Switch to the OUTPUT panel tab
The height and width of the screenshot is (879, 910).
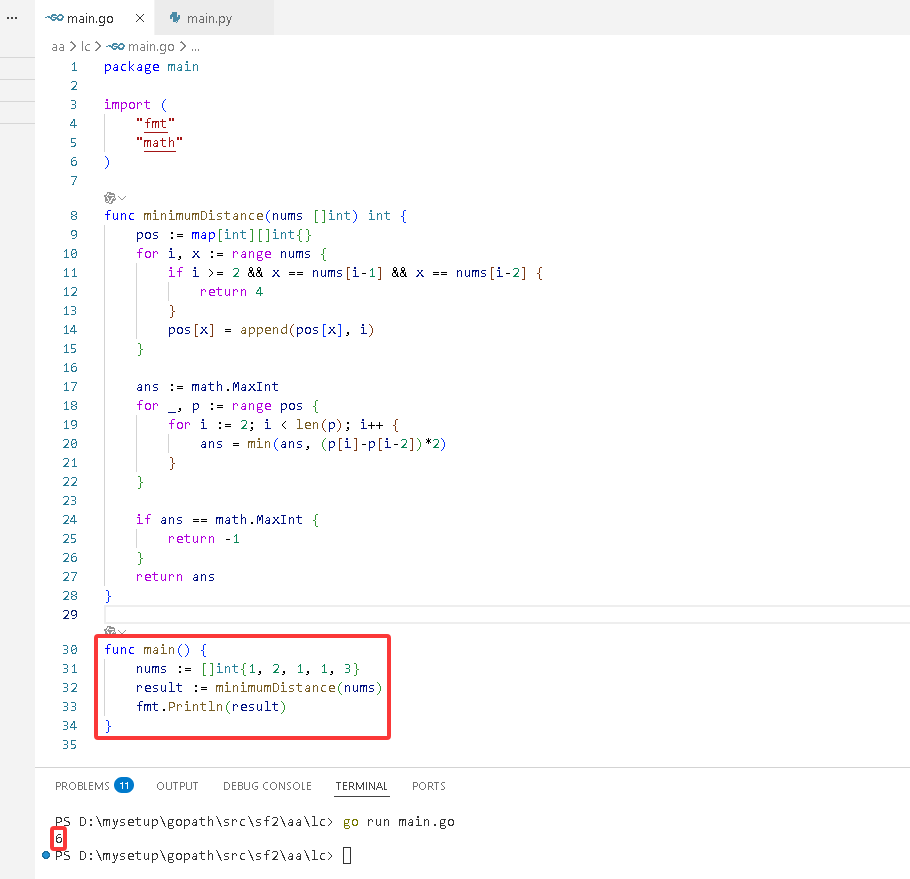pyautogui.click(x=177, y=786)
